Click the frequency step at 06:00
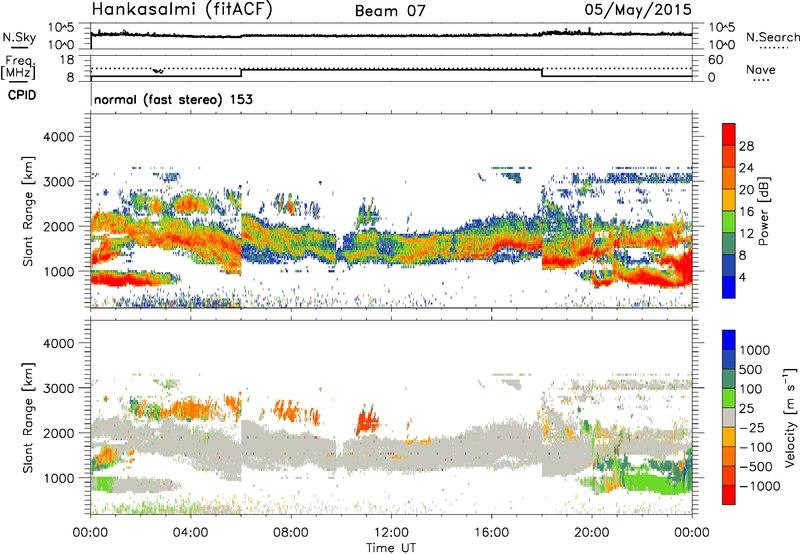This screenshot has height=554, width=800. coord(241,72)
